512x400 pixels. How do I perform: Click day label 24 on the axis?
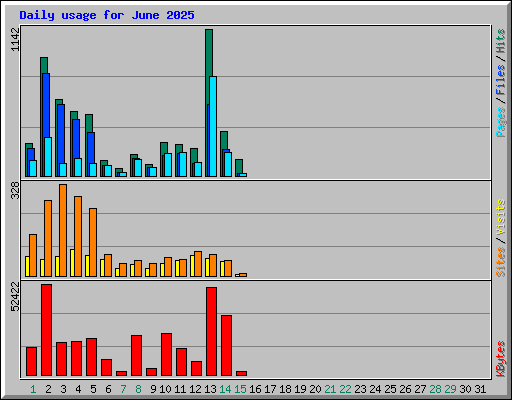(x=375, y=389)
